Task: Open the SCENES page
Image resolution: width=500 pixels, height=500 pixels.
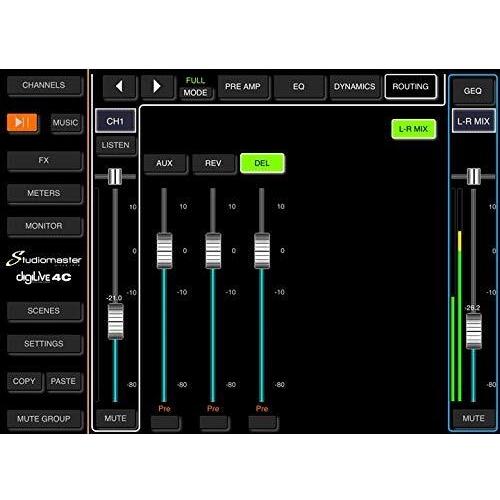Action: (x=44, y=311)
